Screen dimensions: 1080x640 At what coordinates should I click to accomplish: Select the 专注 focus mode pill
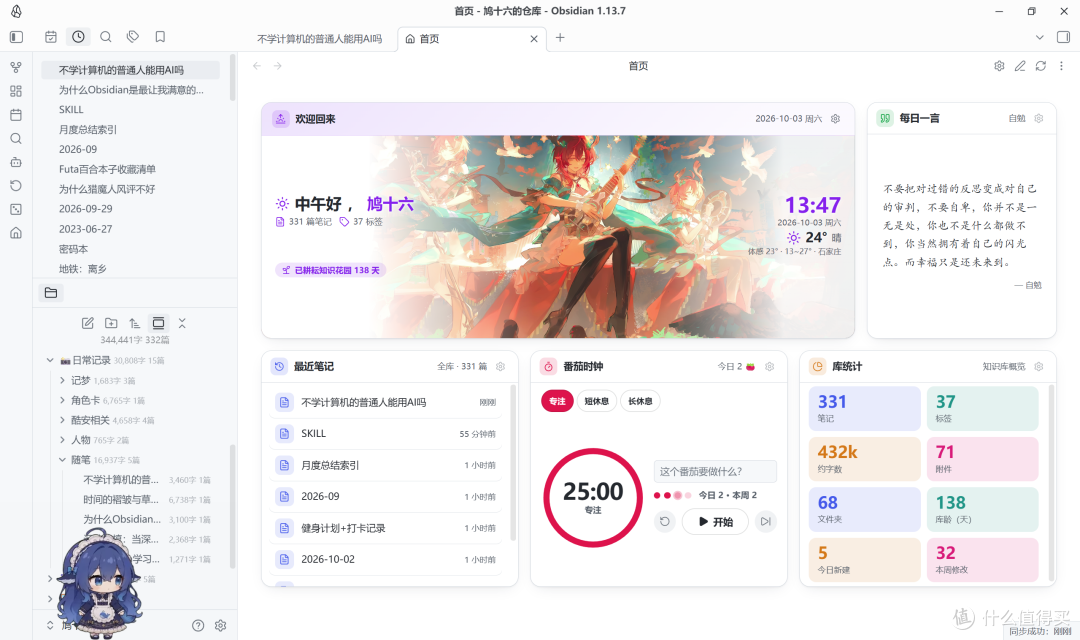tap(557, 401)
